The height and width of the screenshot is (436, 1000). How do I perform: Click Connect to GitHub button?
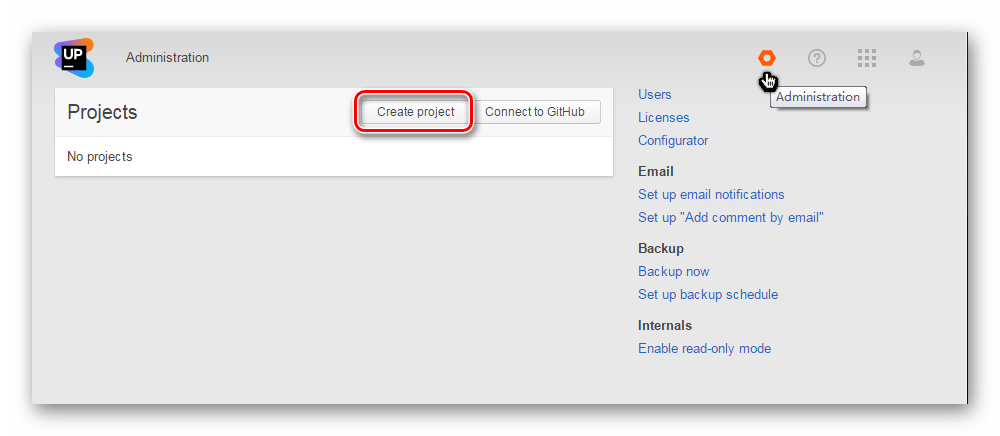pyautogui.click(x=535, y=112)
